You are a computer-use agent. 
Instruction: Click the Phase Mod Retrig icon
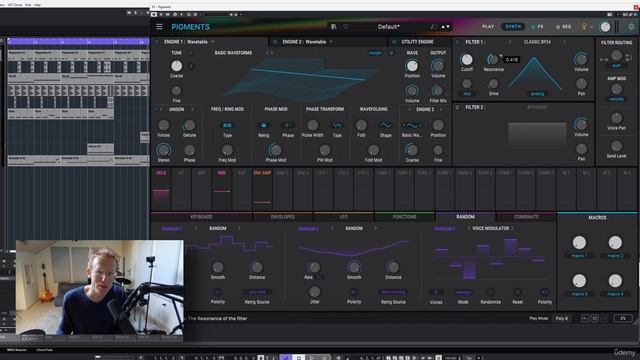pos(264,125)
